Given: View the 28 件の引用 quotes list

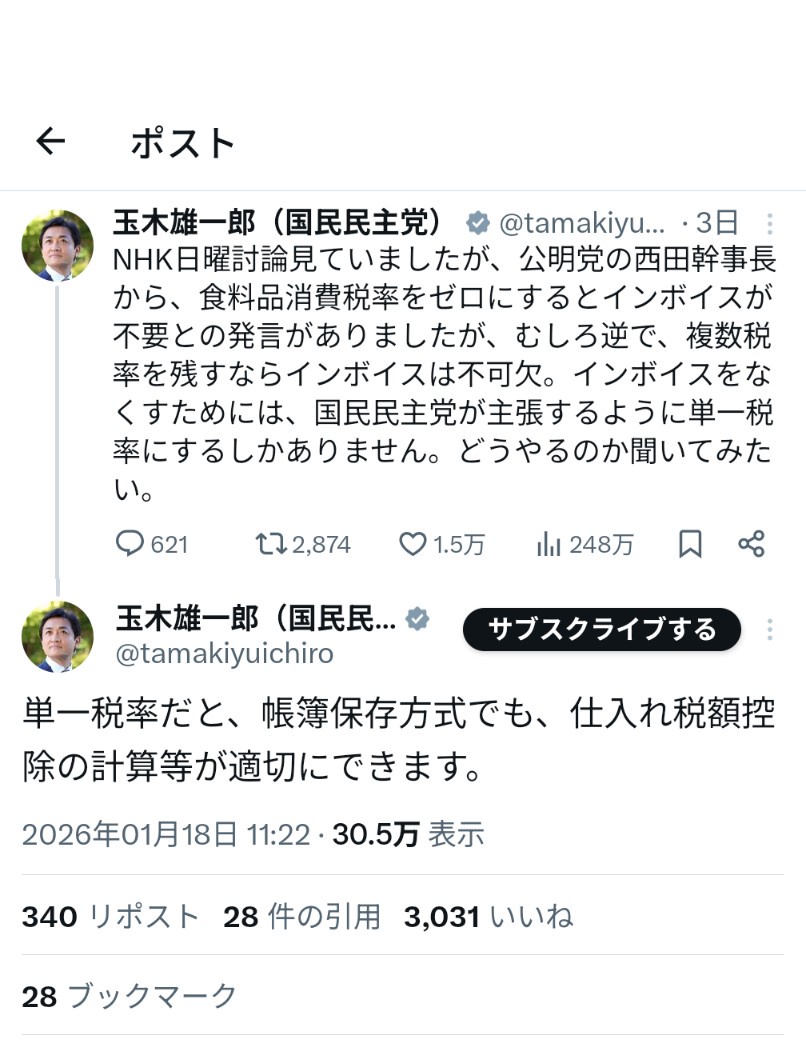Looking at the screenshot, I should 302,916.
